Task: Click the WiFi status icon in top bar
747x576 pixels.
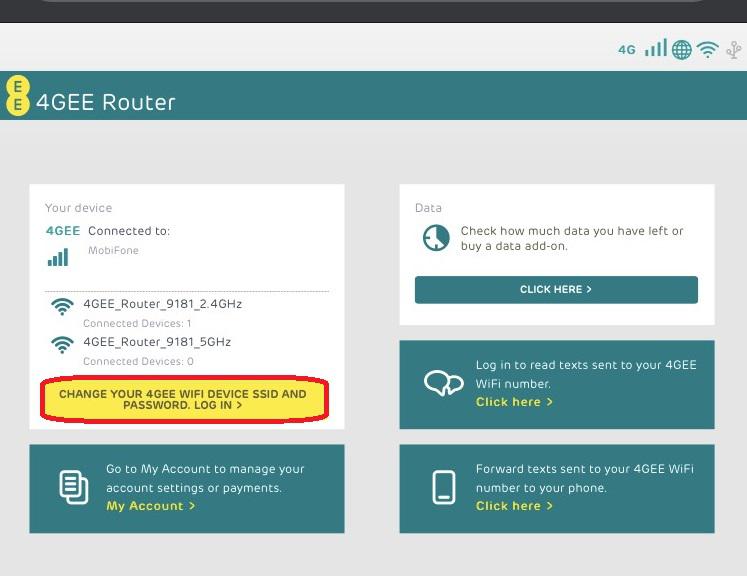Action: 707,50
